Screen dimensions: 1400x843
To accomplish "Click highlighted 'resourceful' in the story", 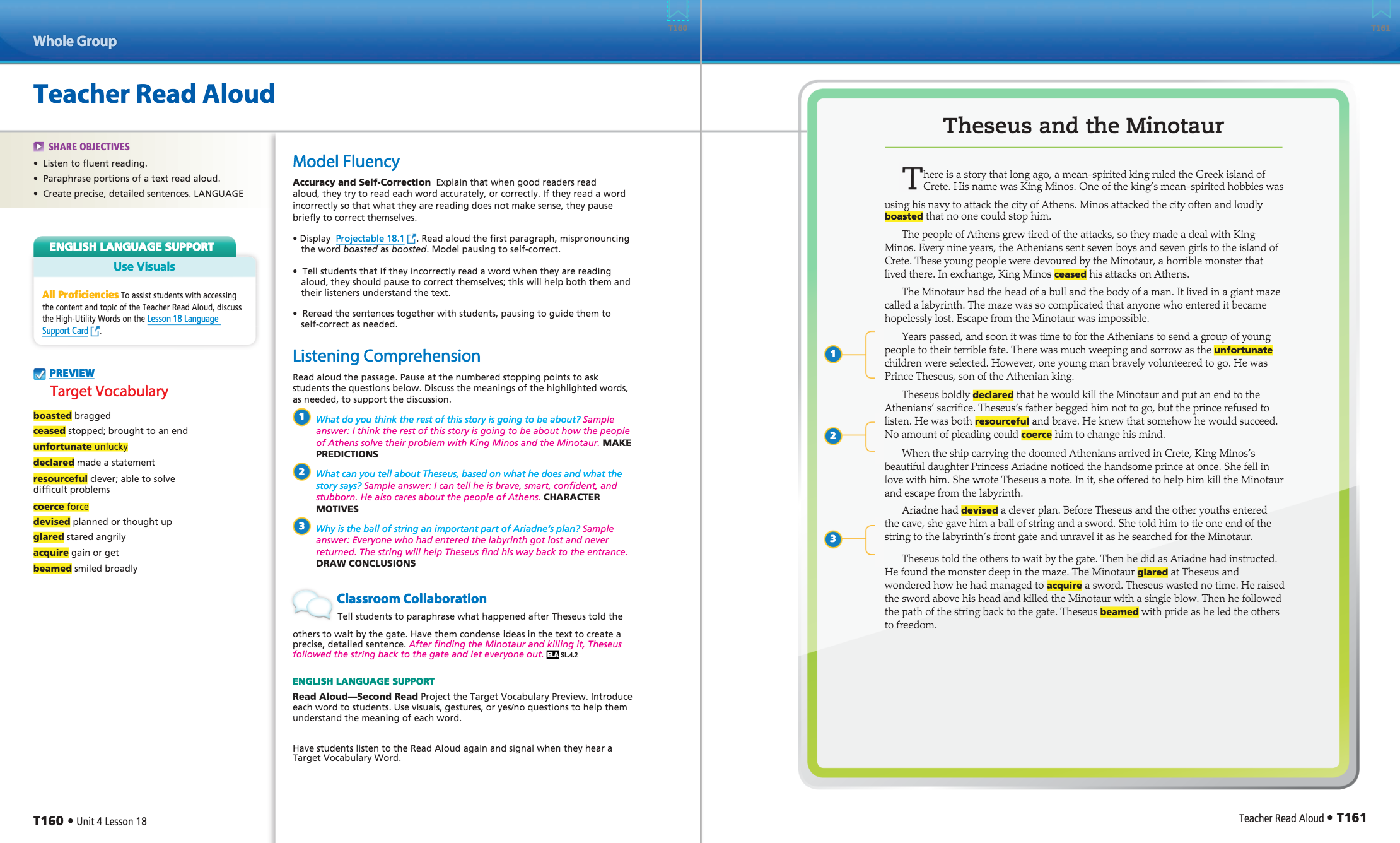I will (1002, 422).
